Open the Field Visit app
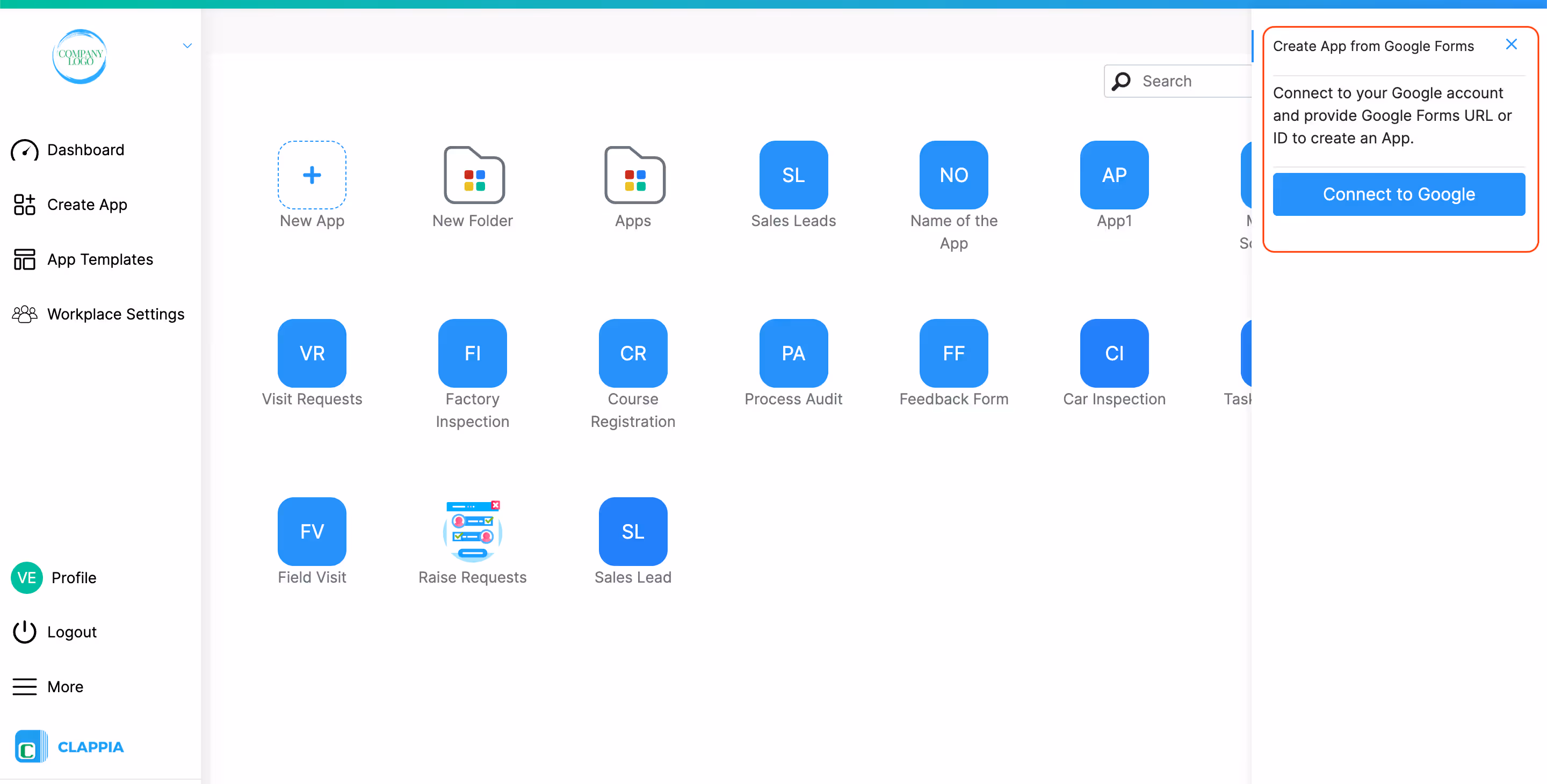Image resolution: width=1547 pixels, height=784 pixels. pos(312,531)
